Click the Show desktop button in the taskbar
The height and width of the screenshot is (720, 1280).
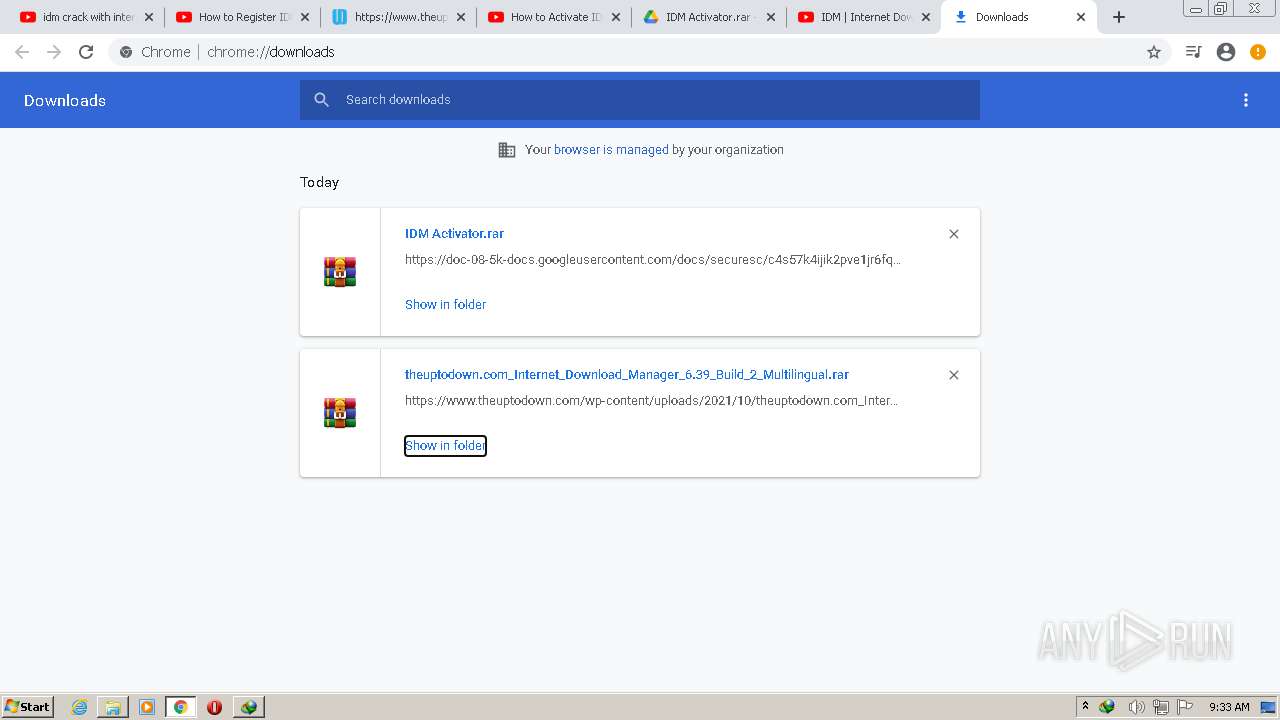point(1270,707)
